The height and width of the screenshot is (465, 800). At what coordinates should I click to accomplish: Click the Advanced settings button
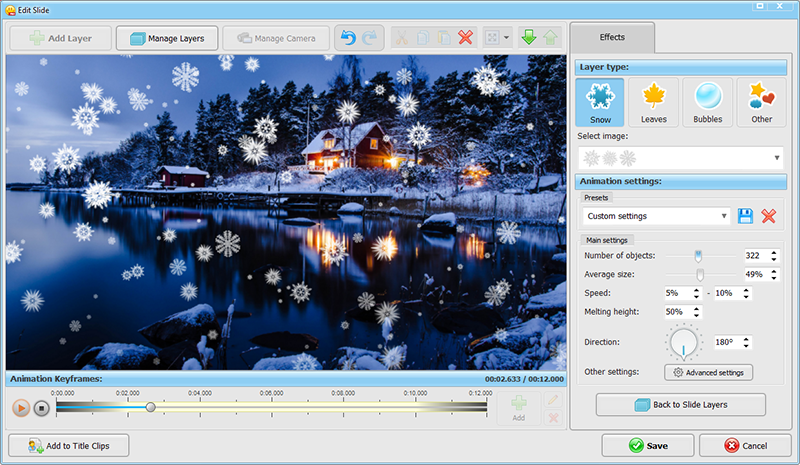click(709, 373)
